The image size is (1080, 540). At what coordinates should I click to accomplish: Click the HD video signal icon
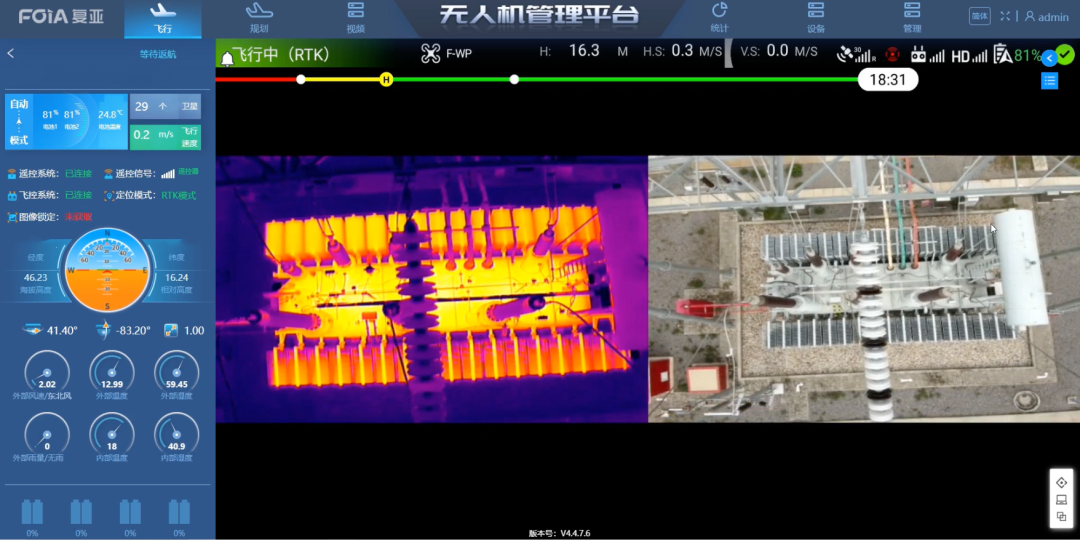pyautogui.click(x=961, y=56)
